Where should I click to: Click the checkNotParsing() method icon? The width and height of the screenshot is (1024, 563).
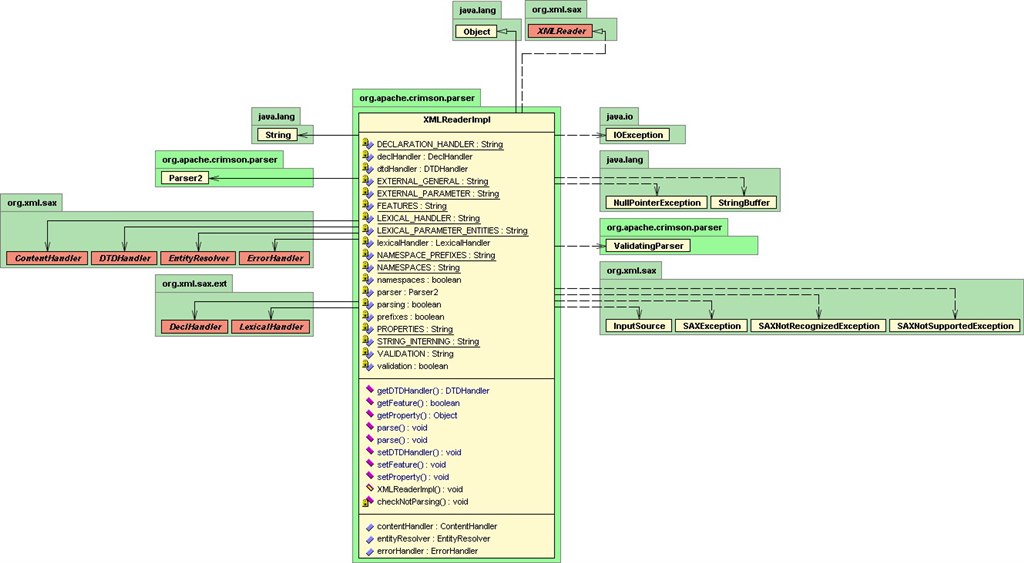click(368, 502)
